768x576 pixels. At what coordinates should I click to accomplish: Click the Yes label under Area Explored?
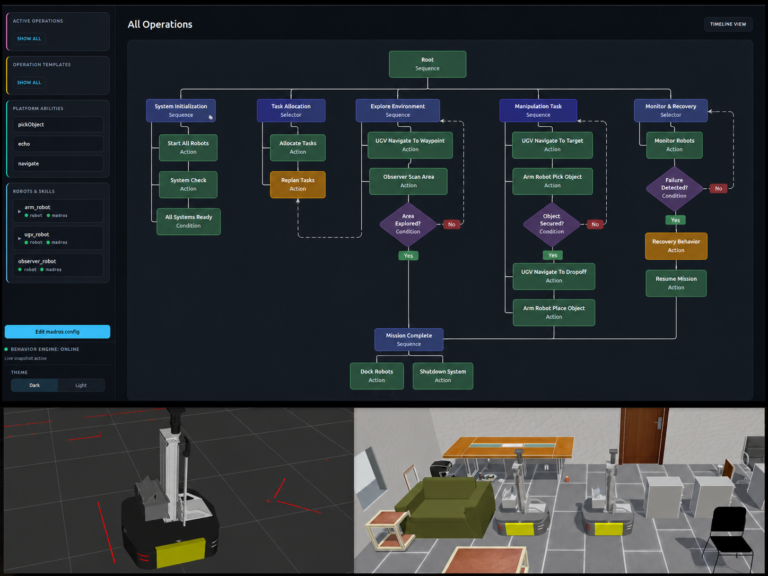408,256
